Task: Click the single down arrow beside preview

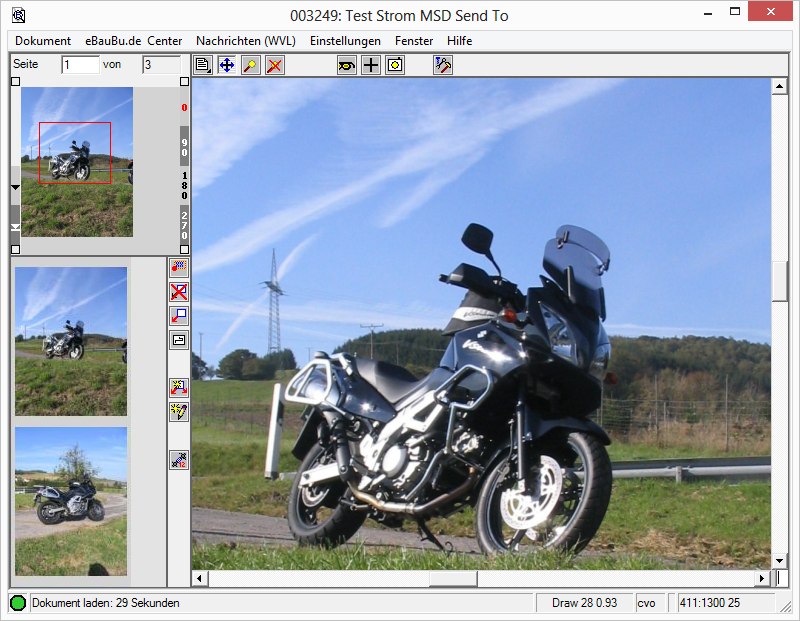Action: point(15,187)
